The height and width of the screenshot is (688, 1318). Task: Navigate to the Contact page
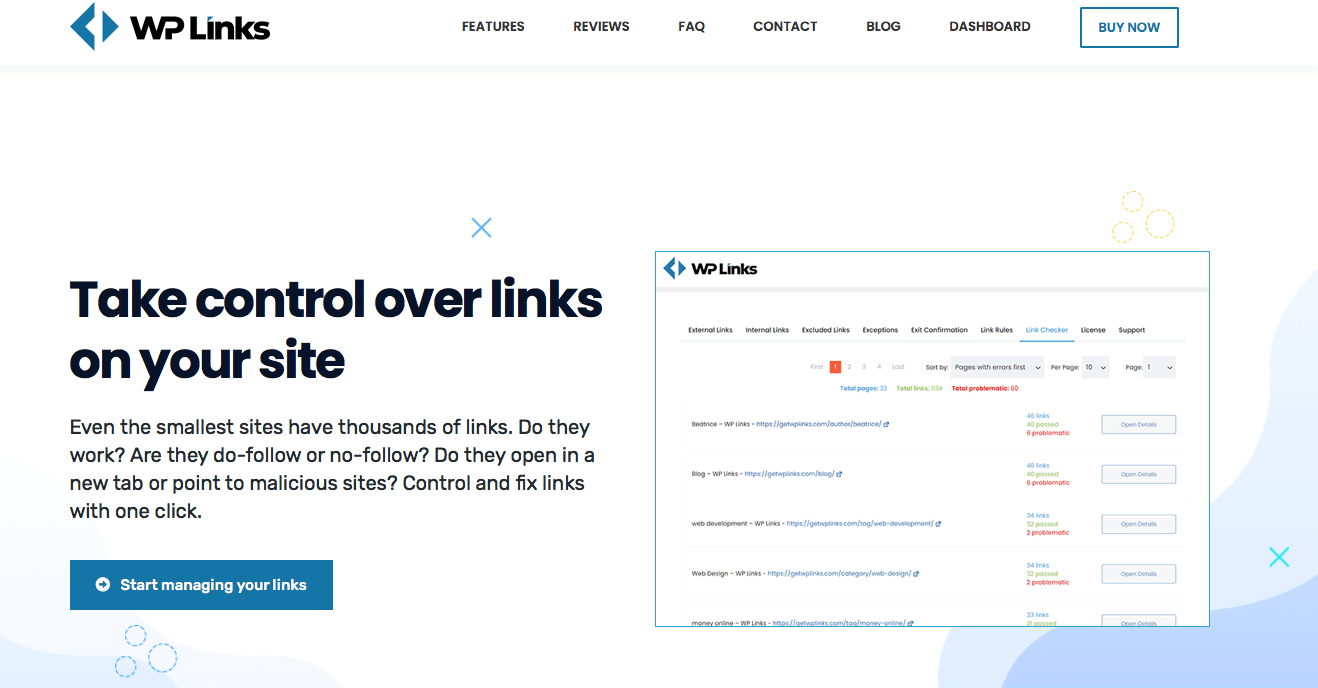[x=785, y=27]
